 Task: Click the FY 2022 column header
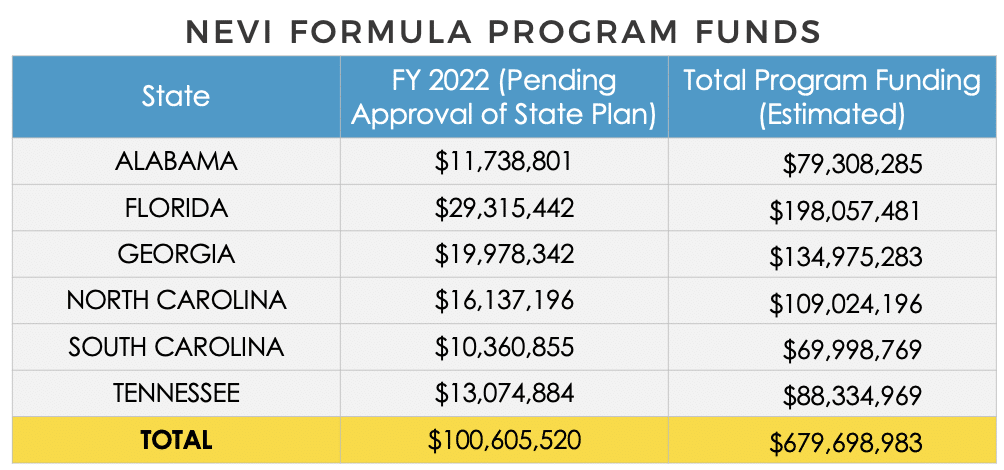click(x=504, y=97)
